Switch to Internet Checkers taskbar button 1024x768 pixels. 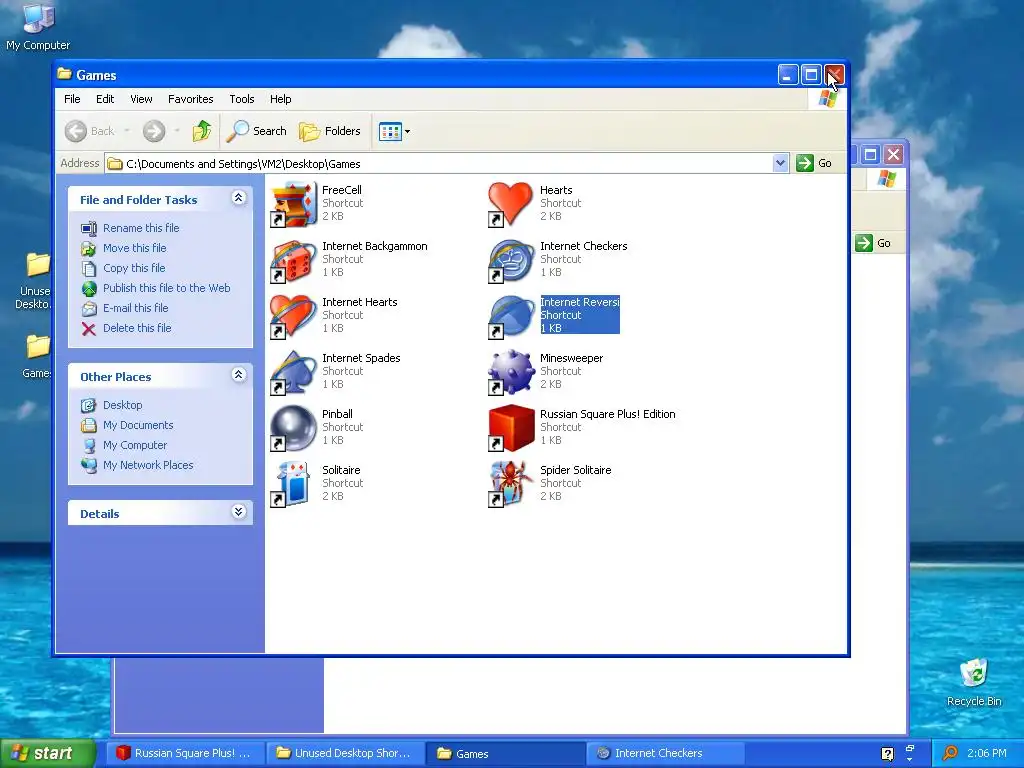(665, 754)
